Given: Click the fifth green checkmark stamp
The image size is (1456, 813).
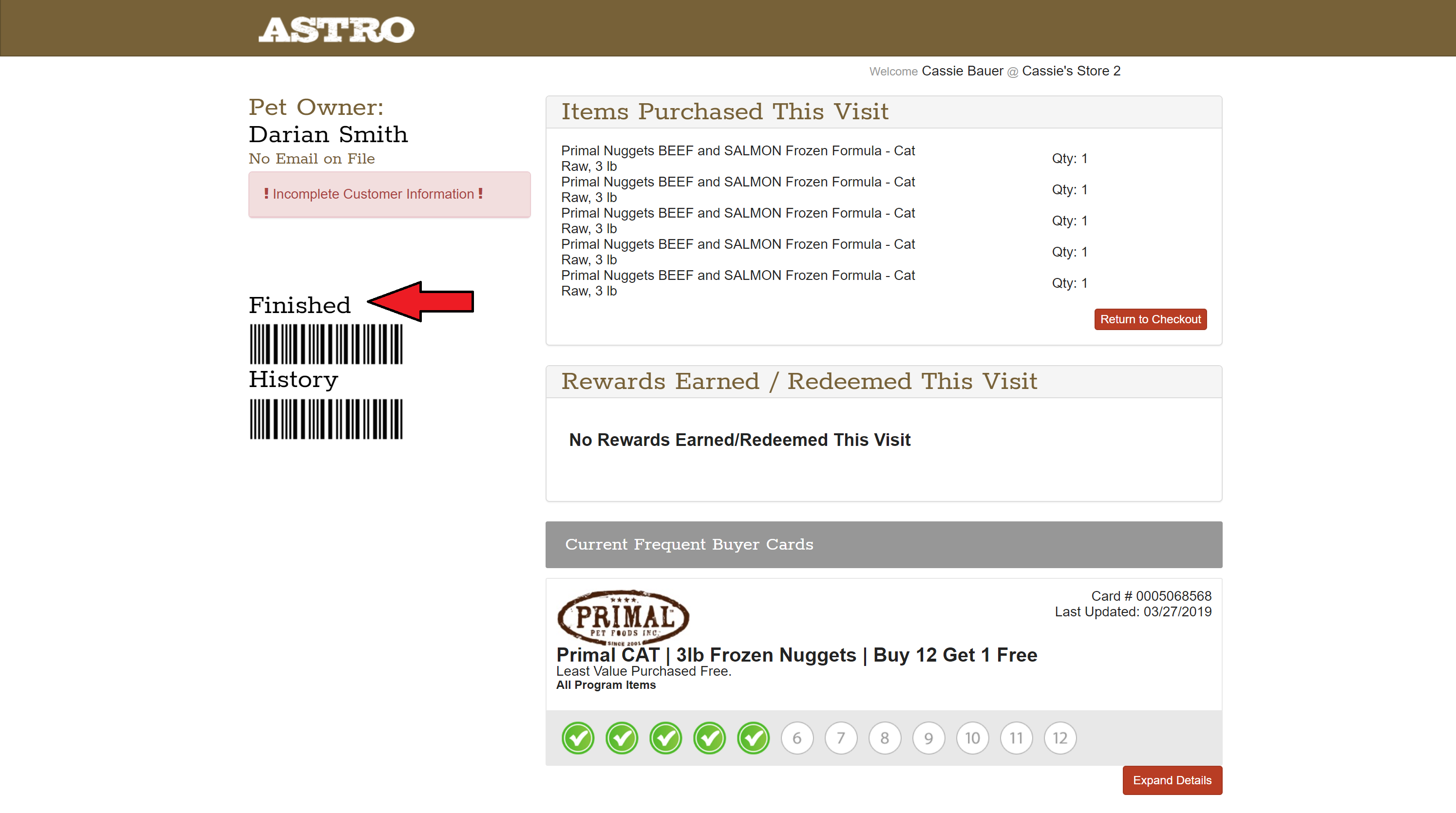Looking at the screenshot, I should click(x=753, y=738).
